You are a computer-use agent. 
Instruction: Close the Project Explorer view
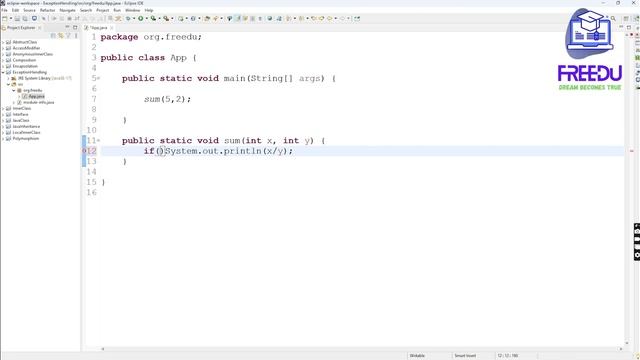click(x=40, y=28)
